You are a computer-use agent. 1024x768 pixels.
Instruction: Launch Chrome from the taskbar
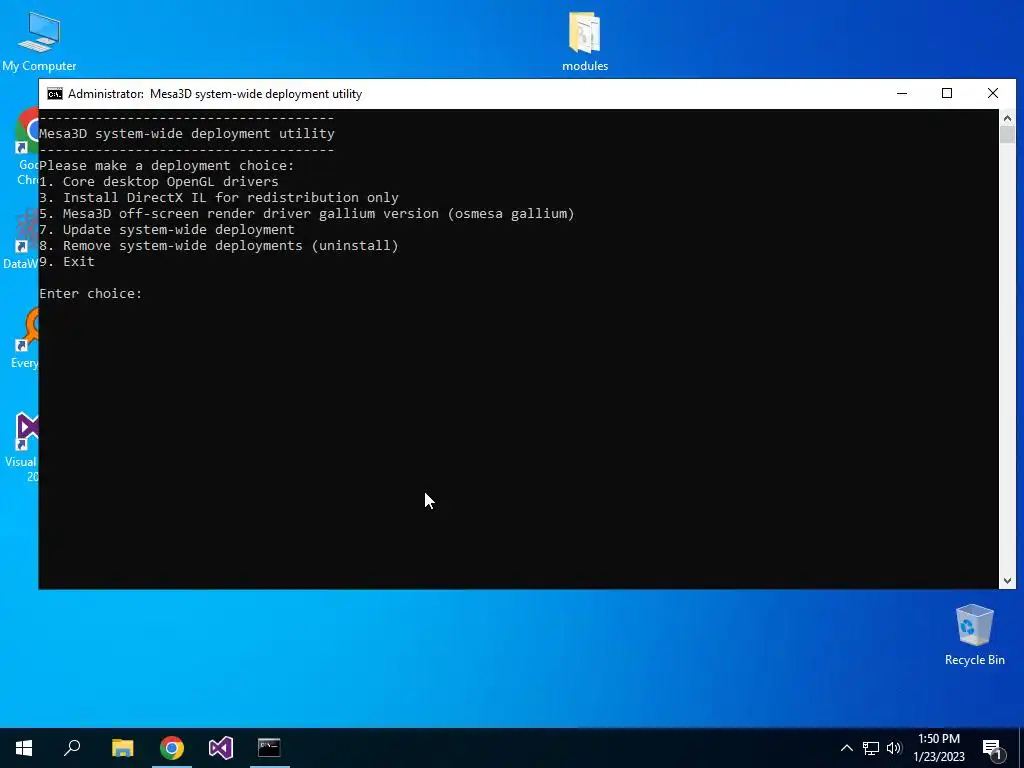[x=172, y=748]
